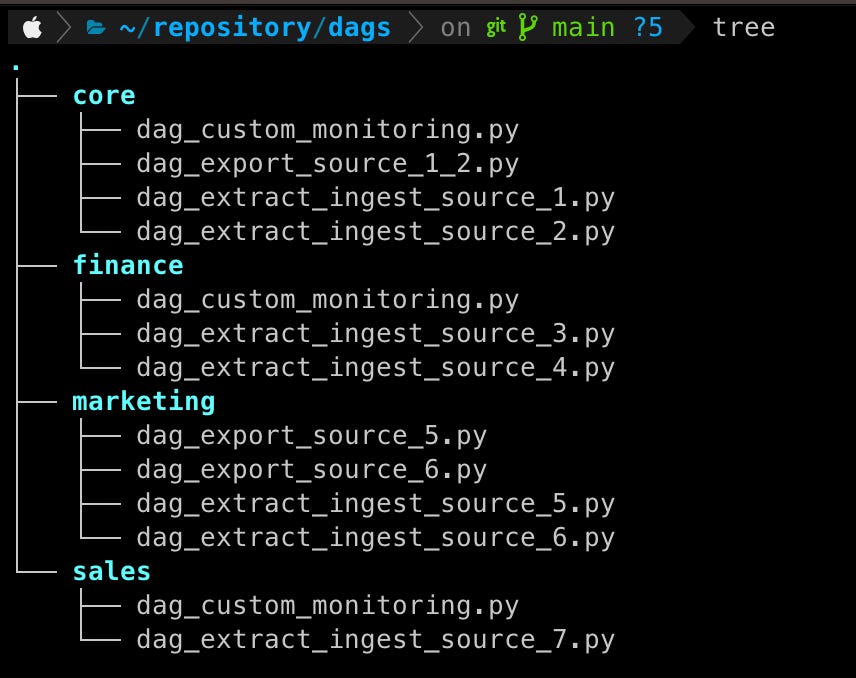Select the marketing directory entry
856x678 pixels.
pyautogui.click(x=144, y=402)
